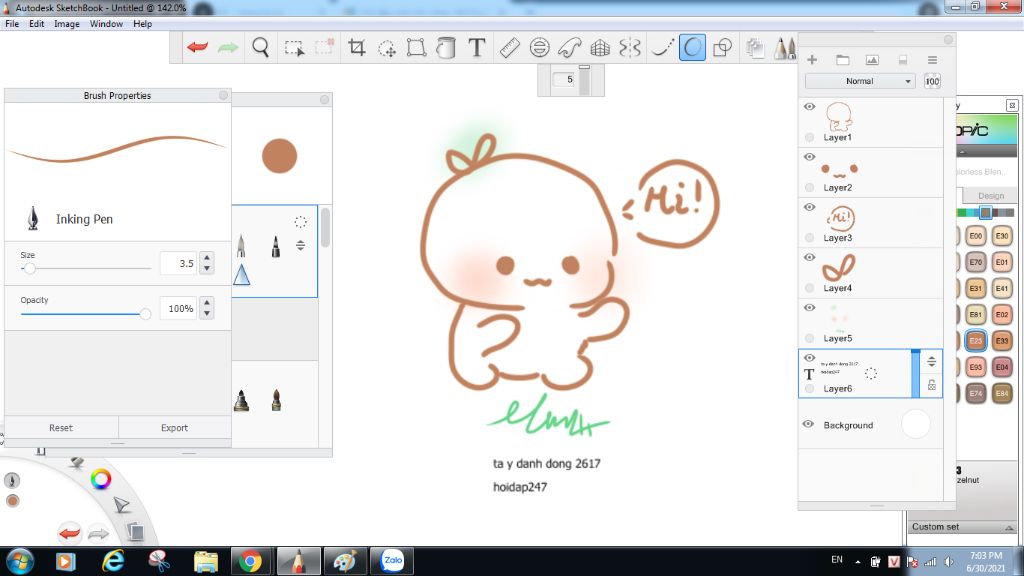Show hidden system tray icons arrow
This screenshot has width=1024, height=576.
pos(857,561)
